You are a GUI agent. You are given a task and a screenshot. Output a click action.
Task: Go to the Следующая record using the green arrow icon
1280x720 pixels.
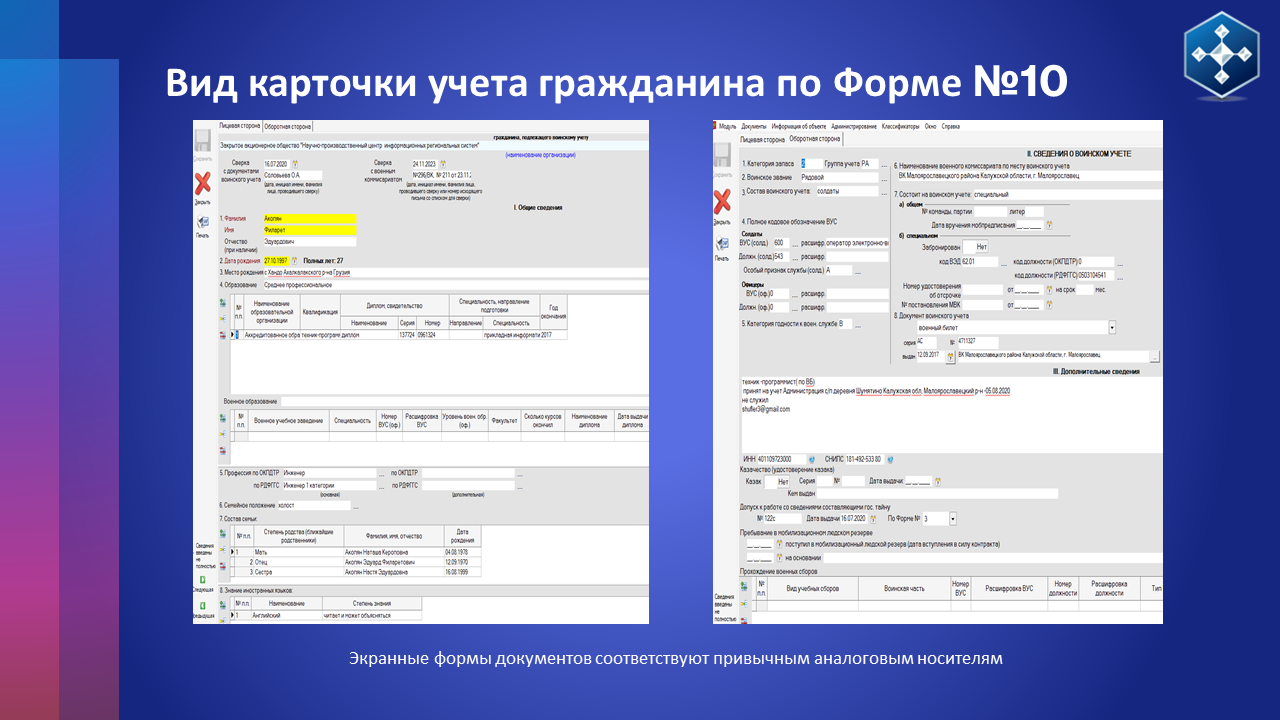(x=202, y=580)
